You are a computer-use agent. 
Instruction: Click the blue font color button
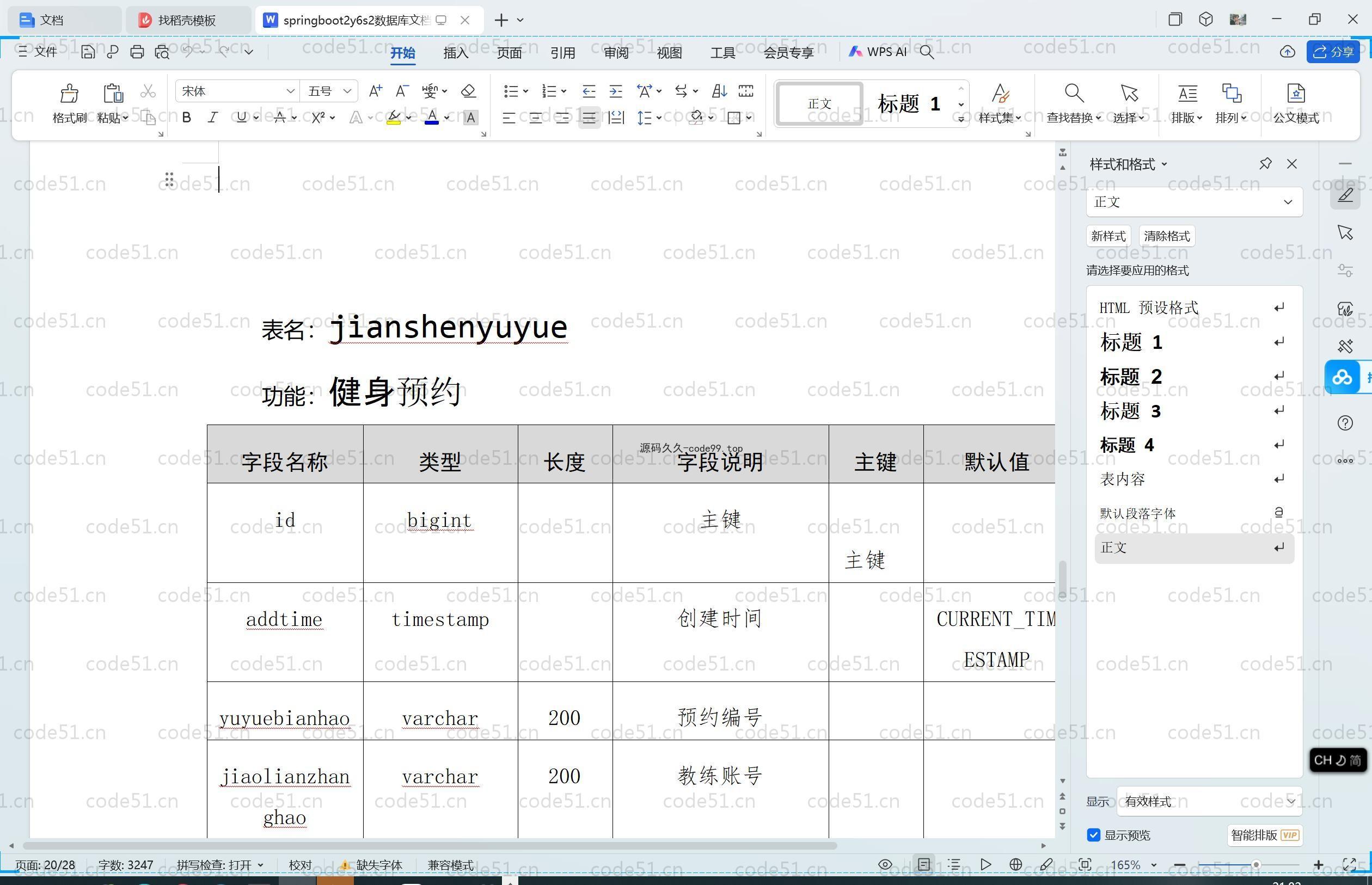coord(432,118)
